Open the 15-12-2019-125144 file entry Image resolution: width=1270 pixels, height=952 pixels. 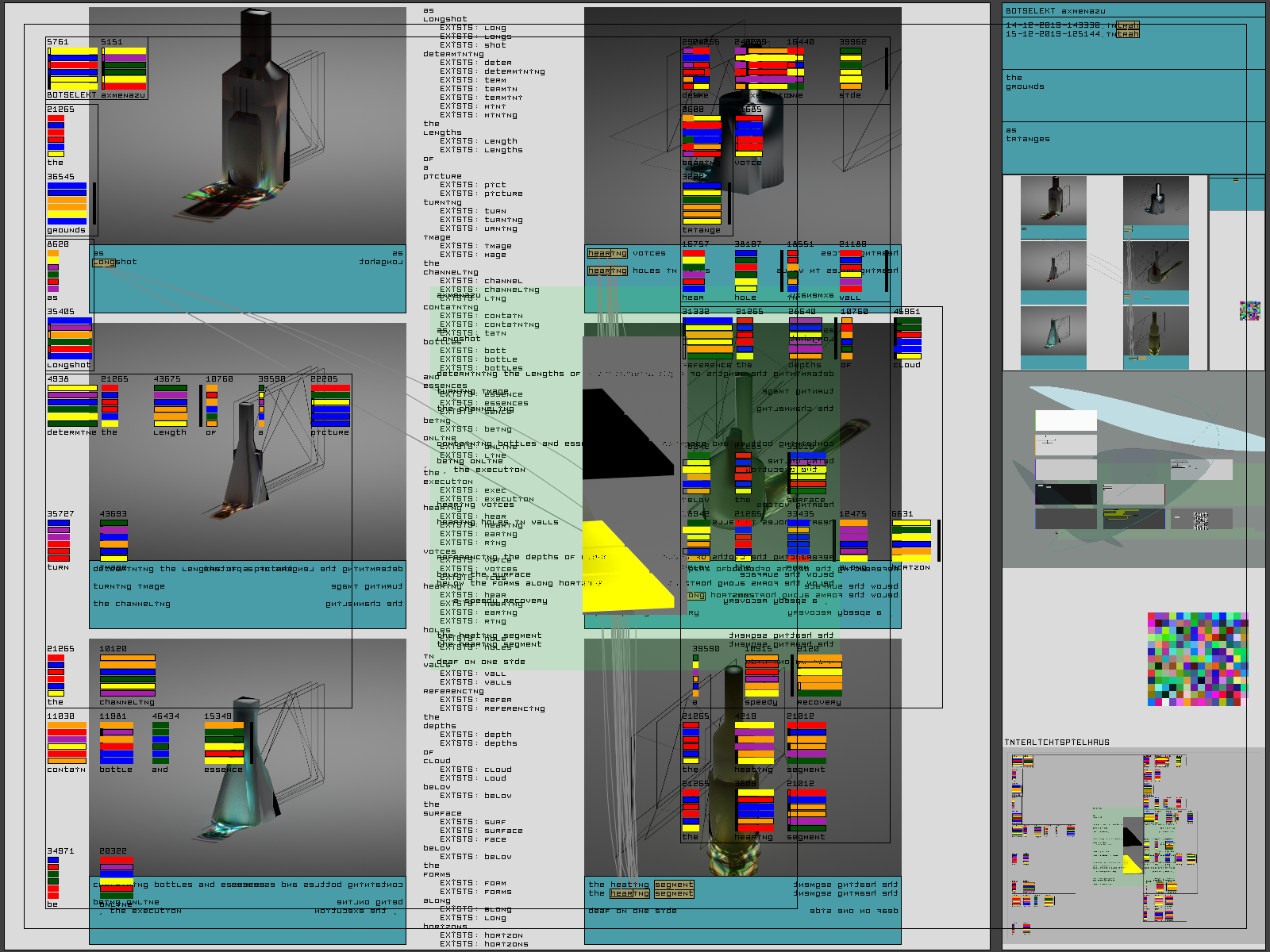click(1072, 34)
